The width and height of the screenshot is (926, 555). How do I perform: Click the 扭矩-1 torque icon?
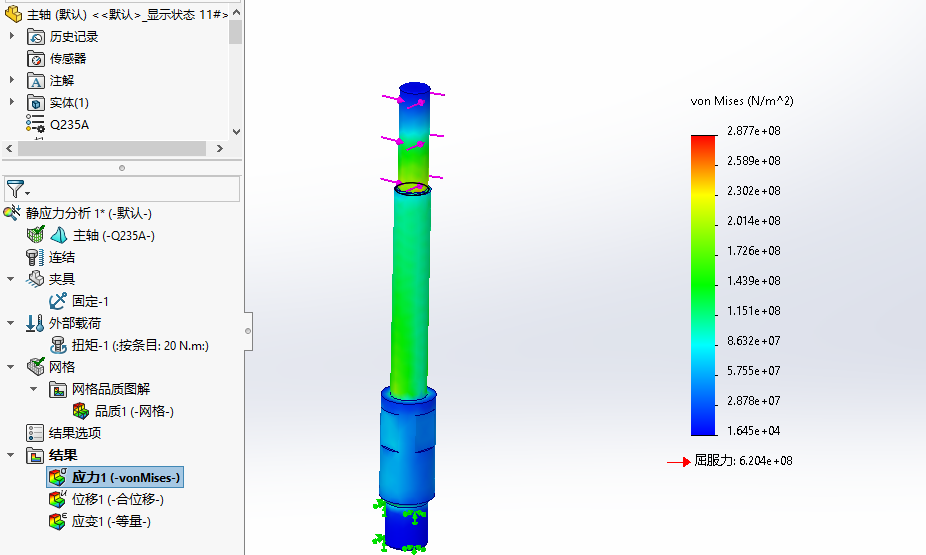coord(58,345)
